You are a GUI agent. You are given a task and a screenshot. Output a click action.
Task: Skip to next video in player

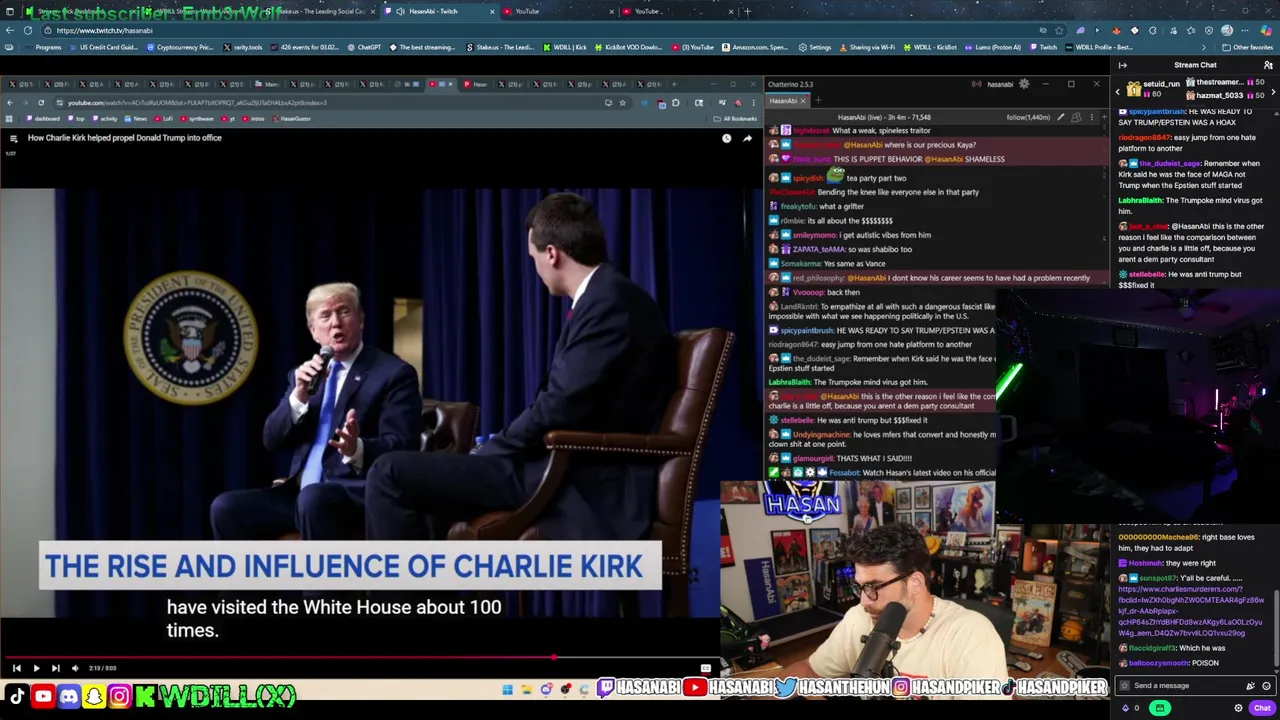click(55, 668)
